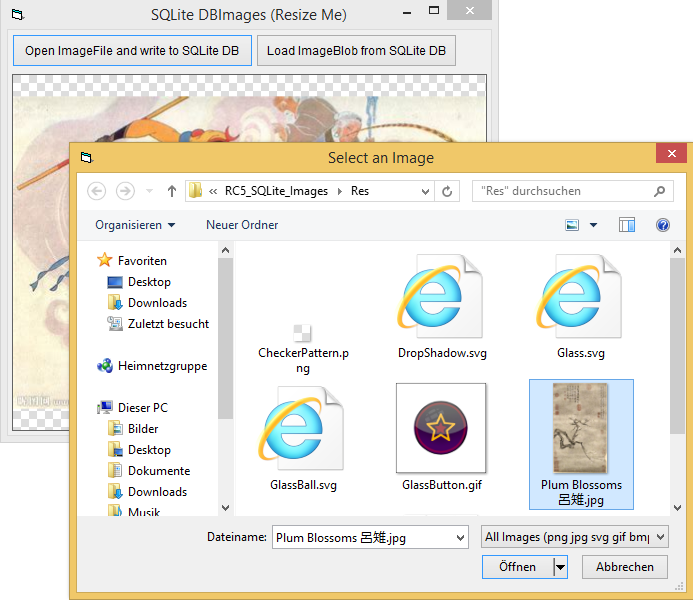Open Downloads under Favoriten
Screen dimensions: 693x600
pyautogui.click(x=157, y=303)
